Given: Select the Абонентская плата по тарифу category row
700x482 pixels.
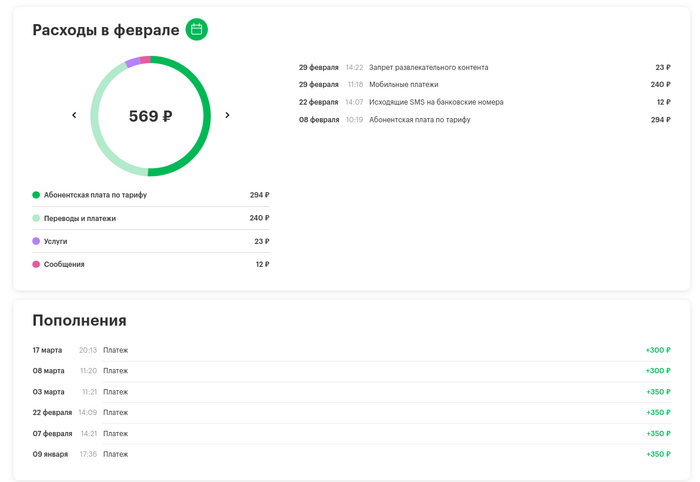Looking at the screenshot, I should pyautogui.click(x=150, y=195).
